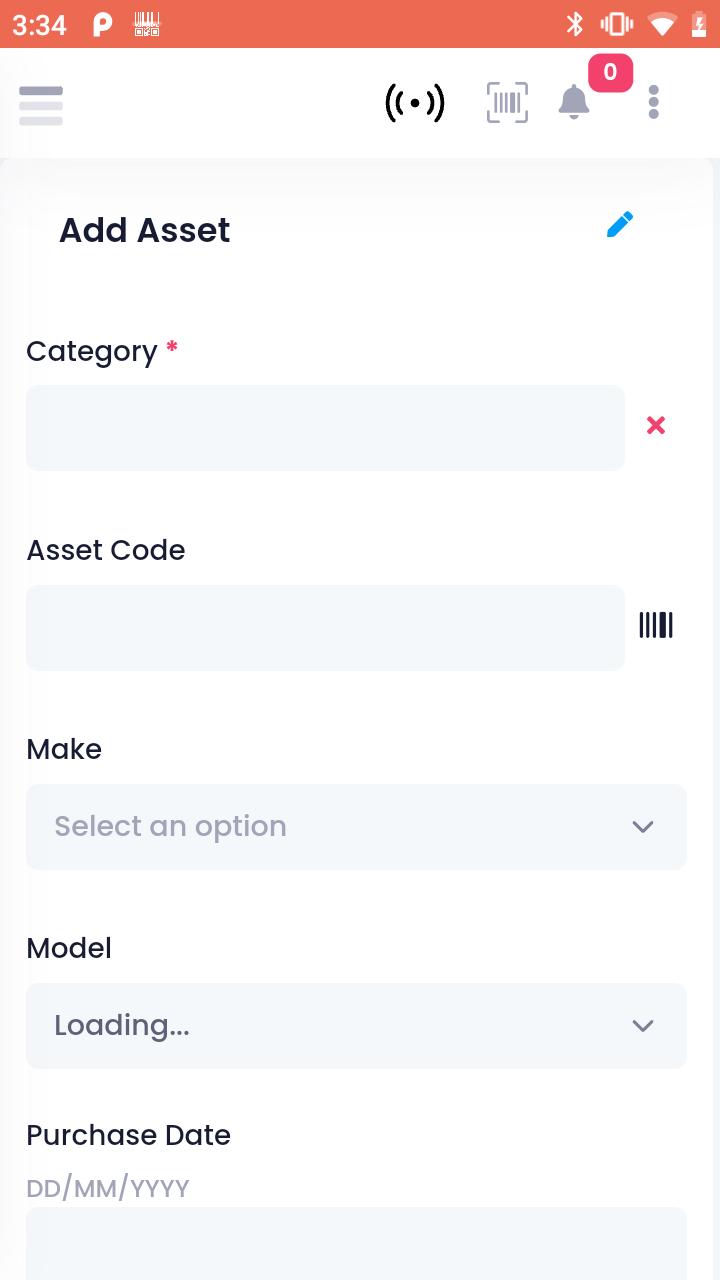Open the hamburger navigation menu
The image size is (720, 1280).
pyautogui.click(x=41, y=105)
